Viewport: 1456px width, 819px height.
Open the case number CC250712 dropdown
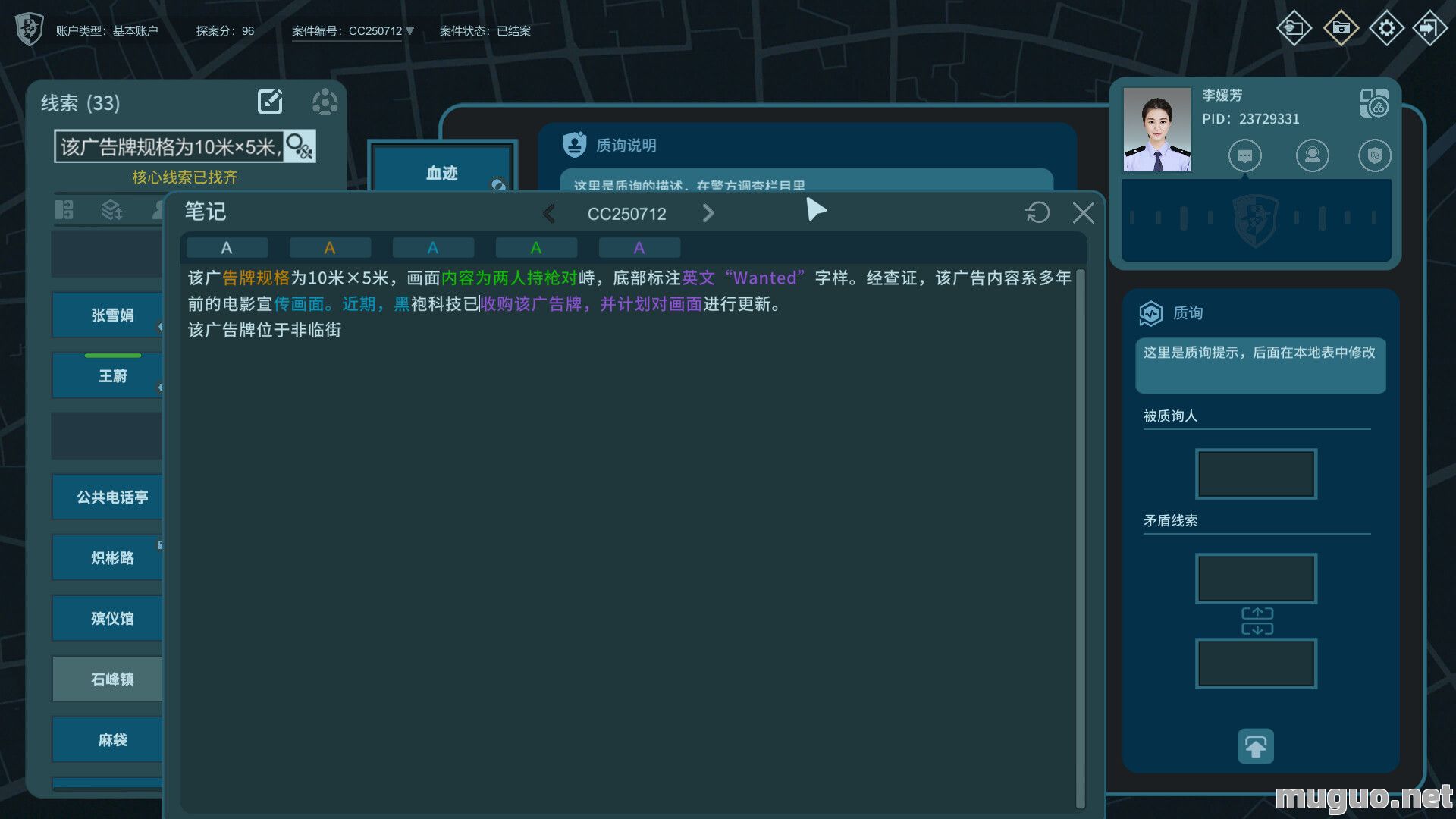[353, 31]
